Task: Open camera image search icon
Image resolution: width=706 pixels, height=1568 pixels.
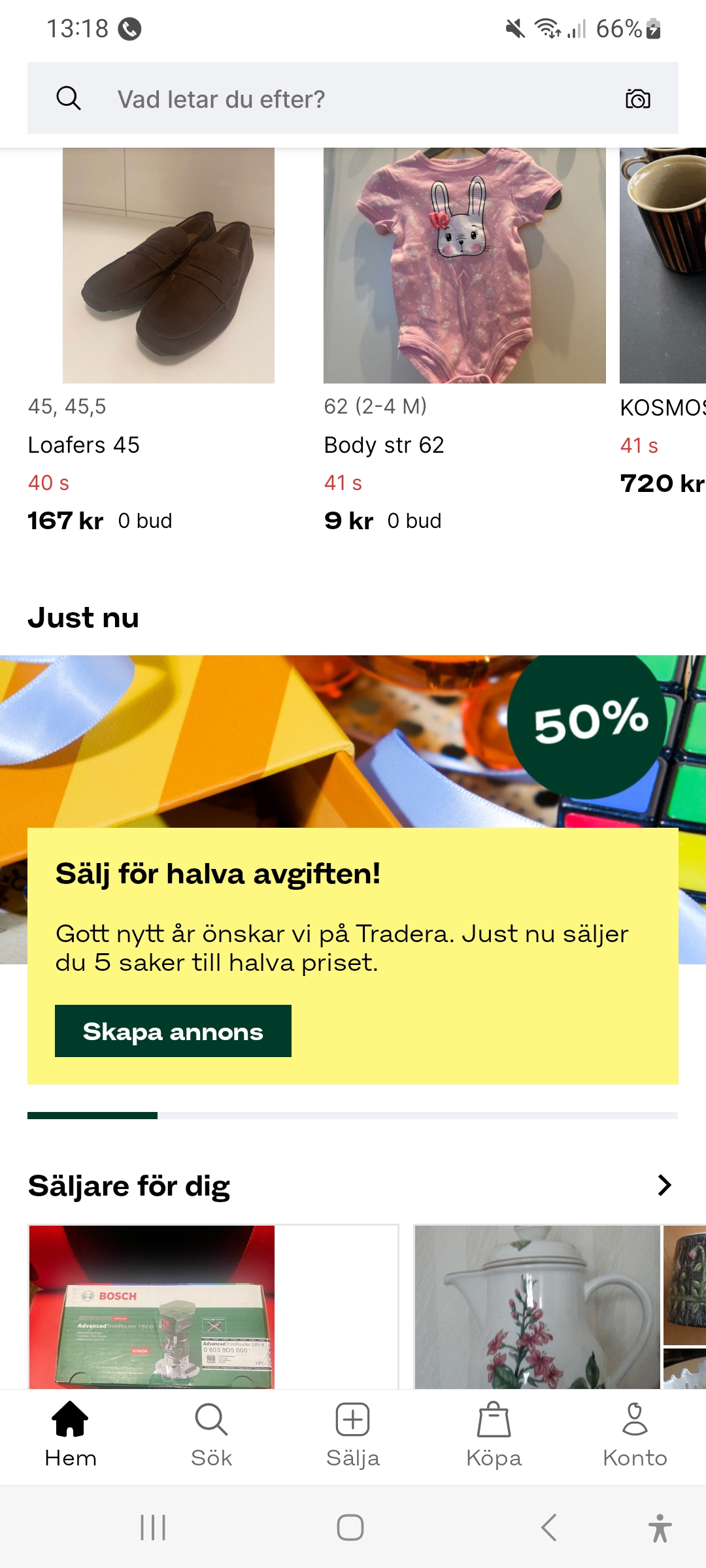Action: [637, 99]
